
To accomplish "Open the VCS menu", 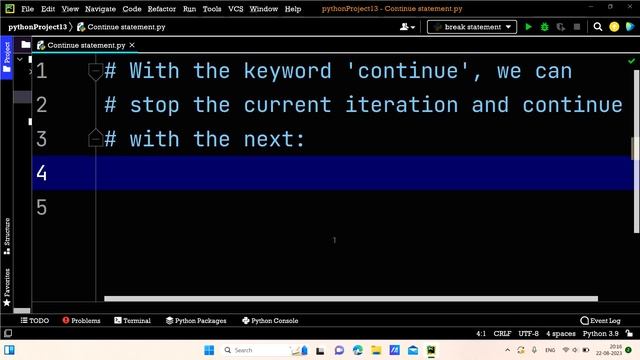I will (x=236, y=9).
